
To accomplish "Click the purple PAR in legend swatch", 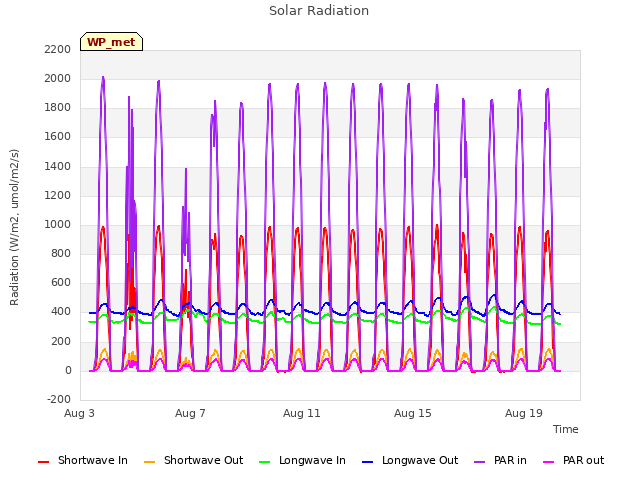I will tap(480, 462).
